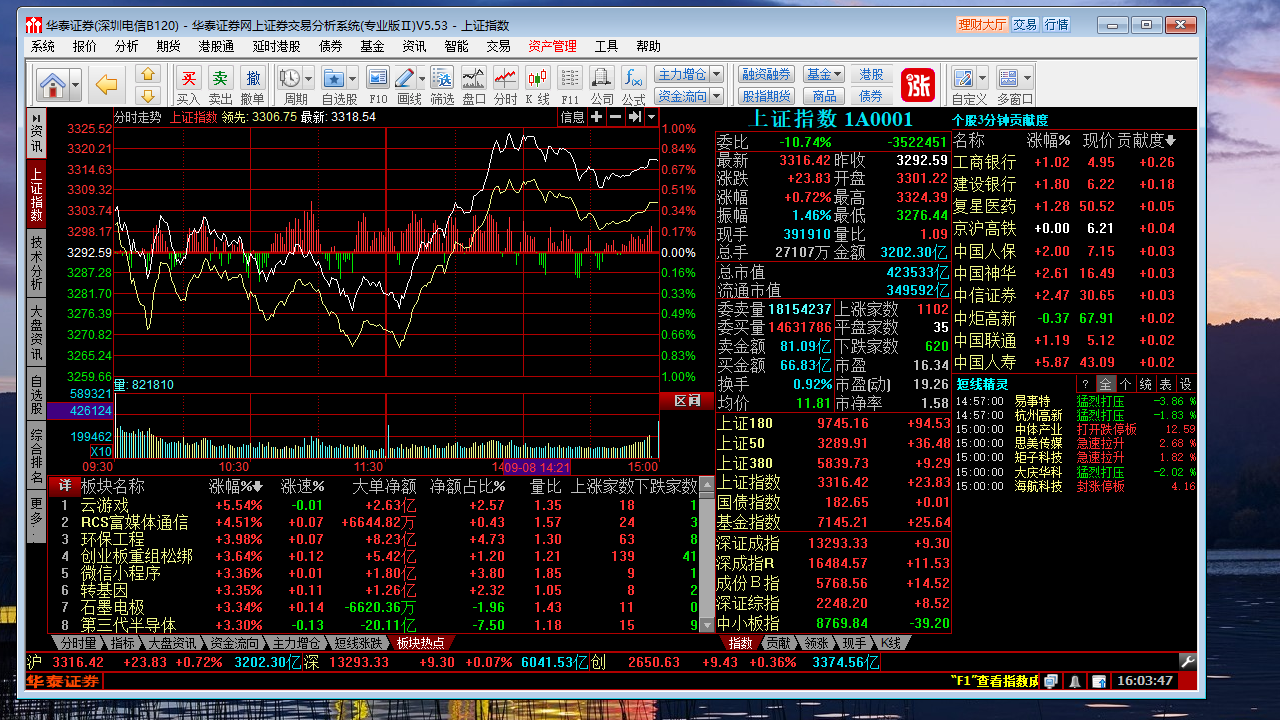Open the 基金 dropdown in toolbar
This screenshot has height=720, width=1280.
(x=824, y=74)
